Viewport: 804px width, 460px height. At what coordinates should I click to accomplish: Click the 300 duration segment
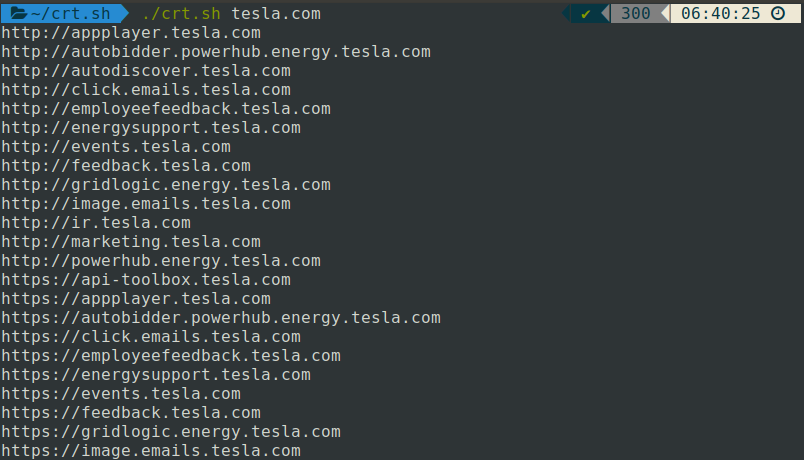(635, 13)
